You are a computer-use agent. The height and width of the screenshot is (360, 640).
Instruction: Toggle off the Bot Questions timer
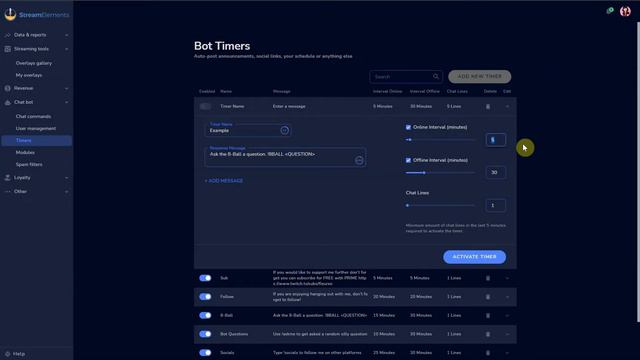point(205,334)
